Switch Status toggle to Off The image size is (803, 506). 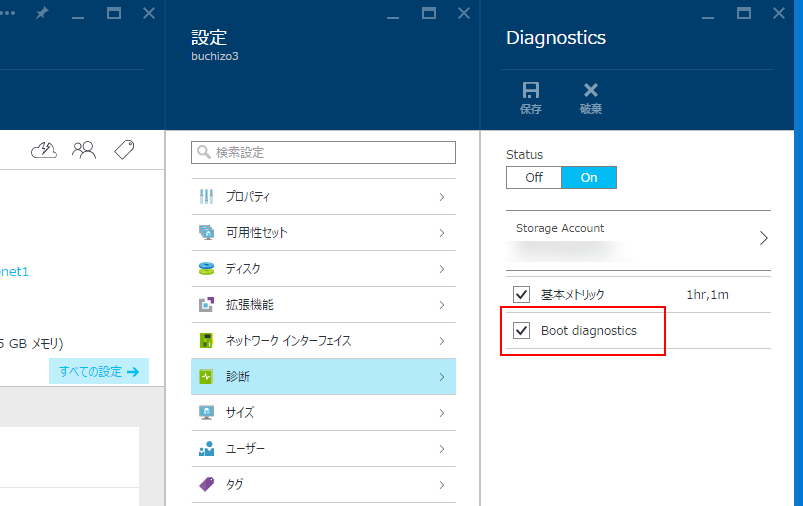tap(534, 177)
